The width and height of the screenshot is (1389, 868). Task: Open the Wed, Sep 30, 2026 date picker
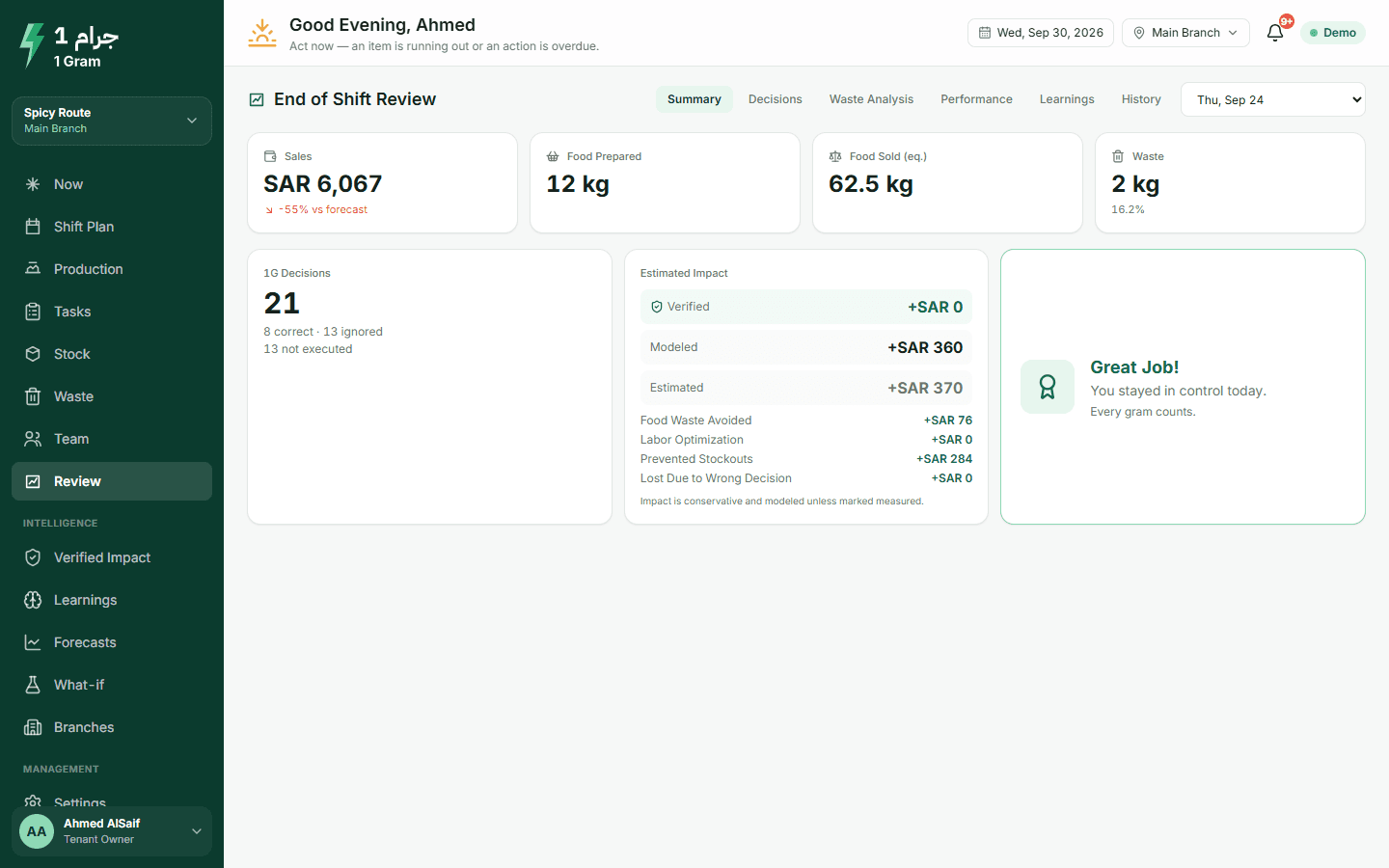tap(1041, 33)
